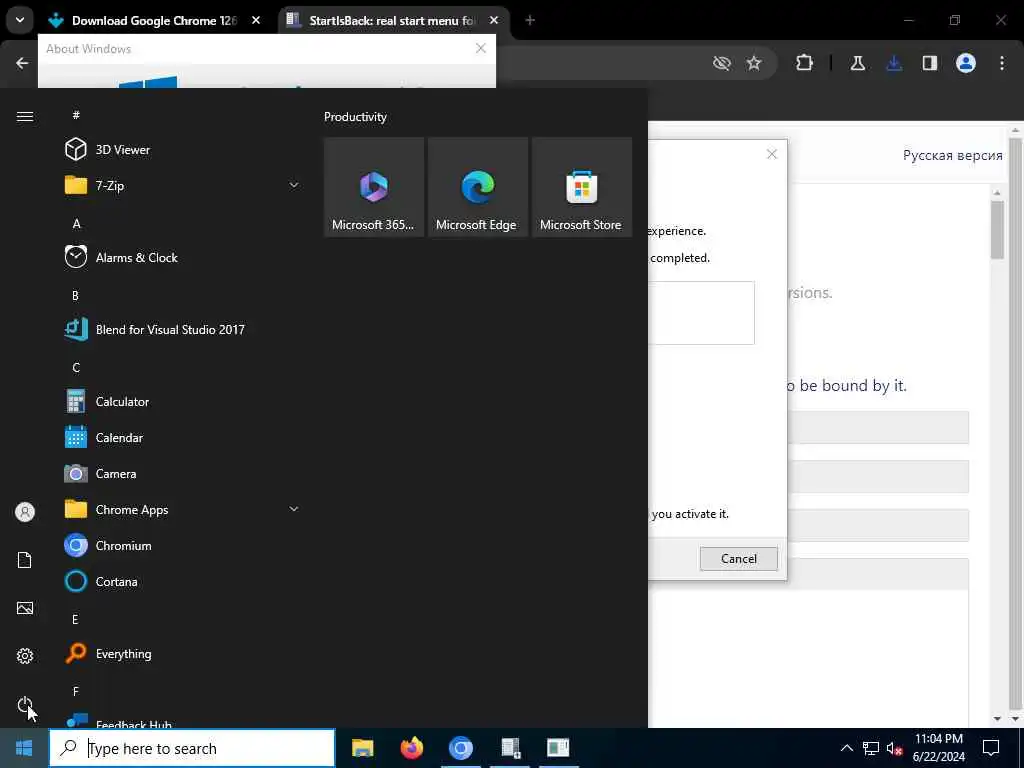The image size is (1024, 768).
Task: Switch to the Download Google Chrome tab
Action: point(154,20)
